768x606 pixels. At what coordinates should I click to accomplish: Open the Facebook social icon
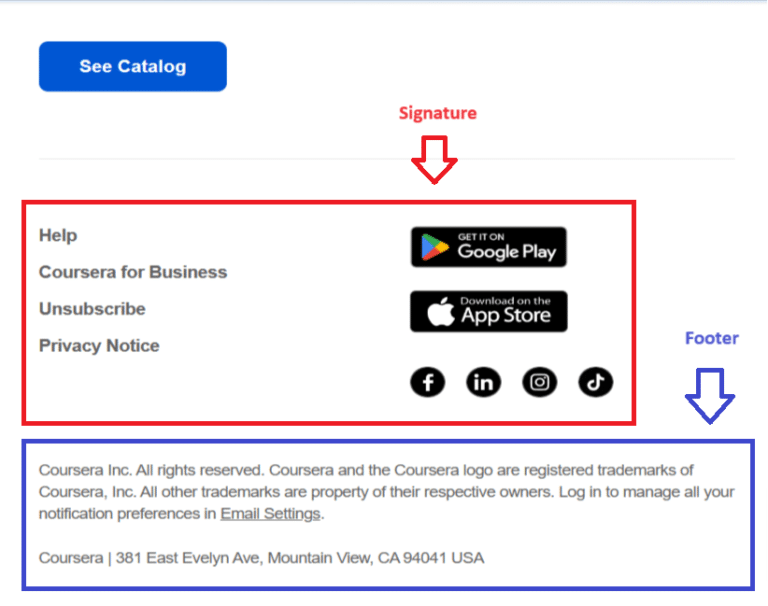pos(427,382)
